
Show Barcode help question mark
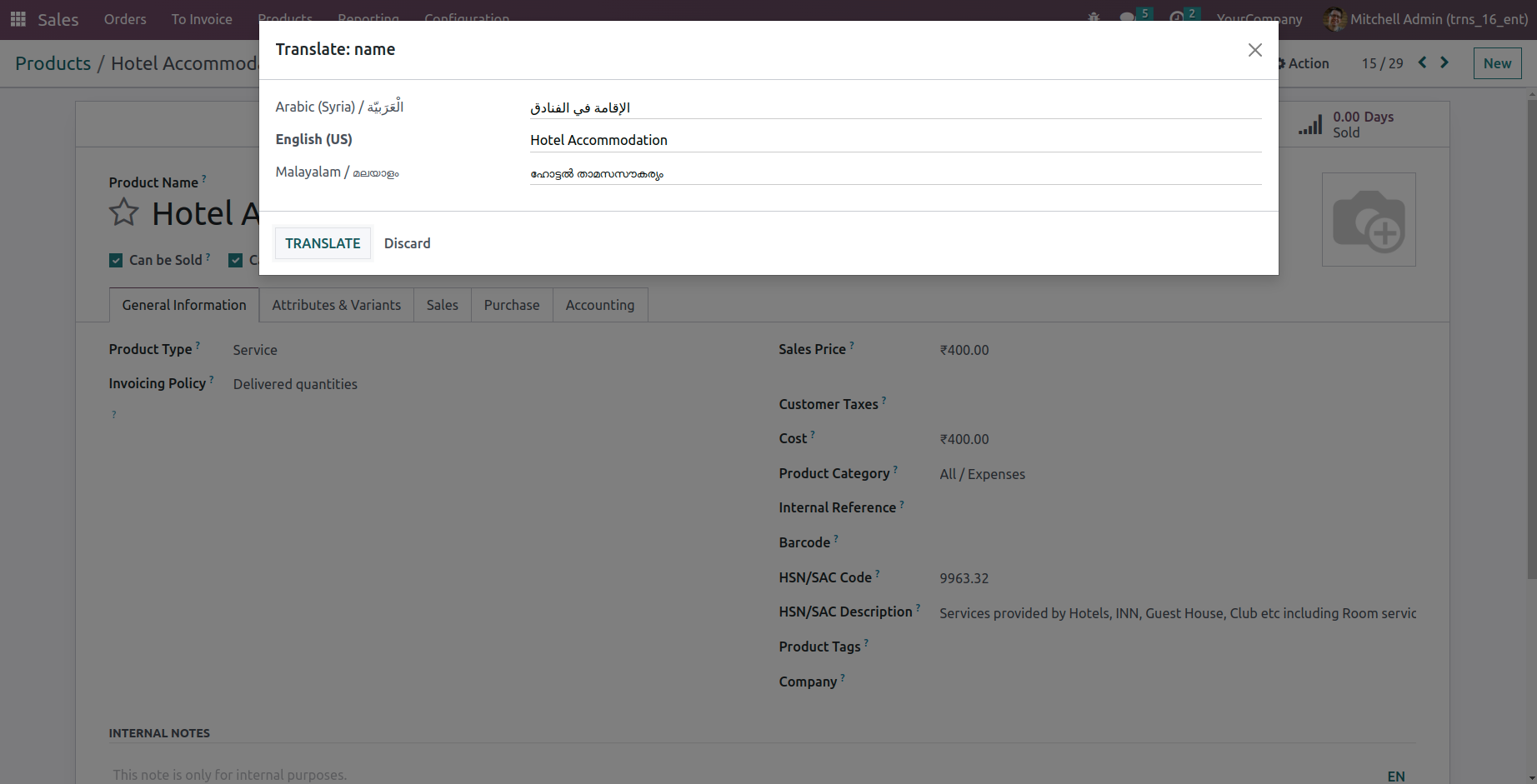836,538
